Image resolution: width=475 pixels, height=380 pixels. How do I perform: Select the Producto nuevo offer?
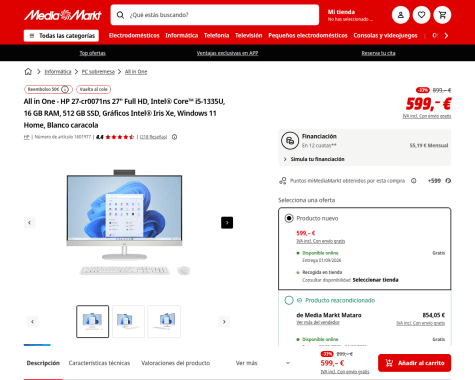[289, 218]
